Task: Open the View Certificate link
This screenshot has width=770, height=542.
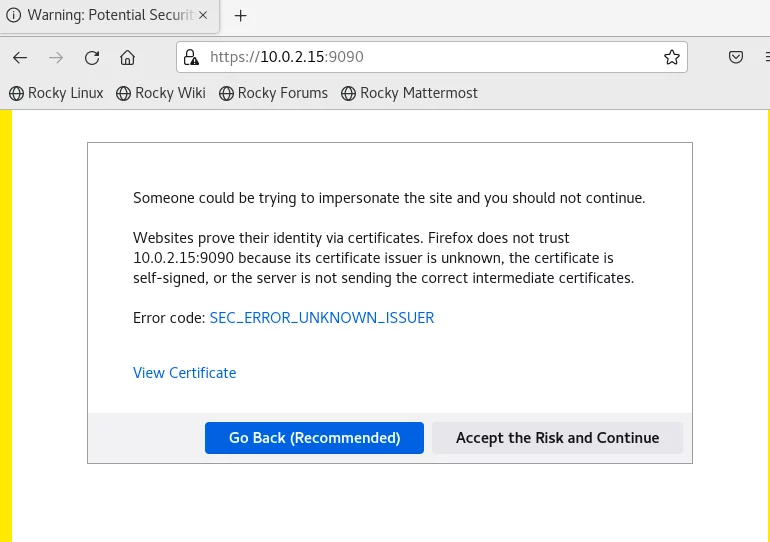Action: (185, 373)
